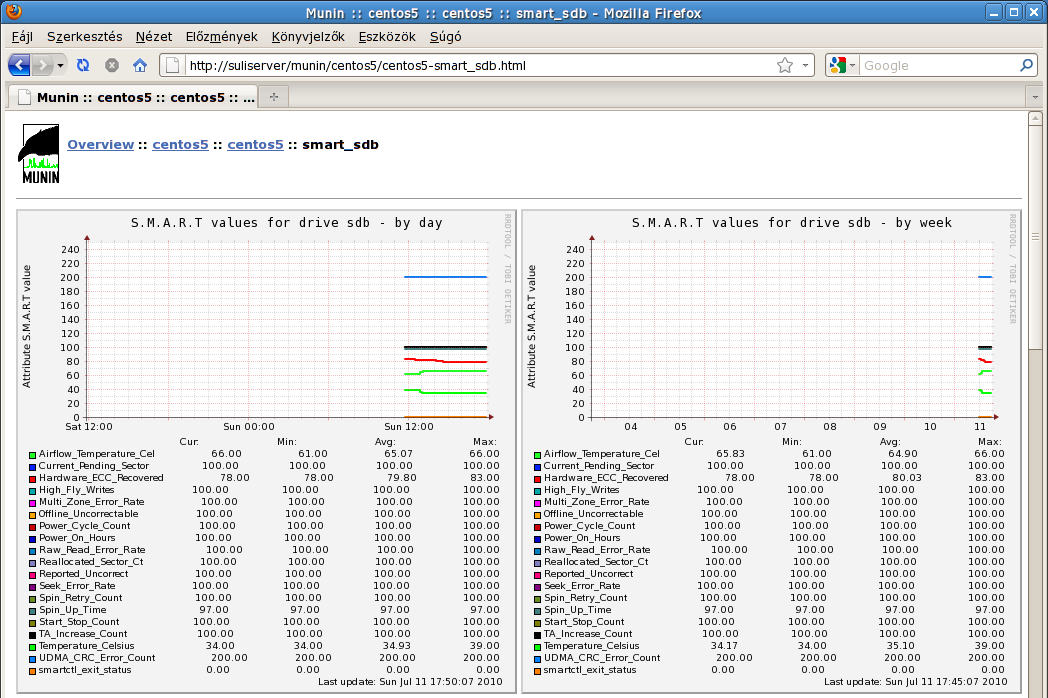Follow the Overview breadcrumb link
Image resolution: width=1048 pixels, height=698 pixels.
point(100,144)
